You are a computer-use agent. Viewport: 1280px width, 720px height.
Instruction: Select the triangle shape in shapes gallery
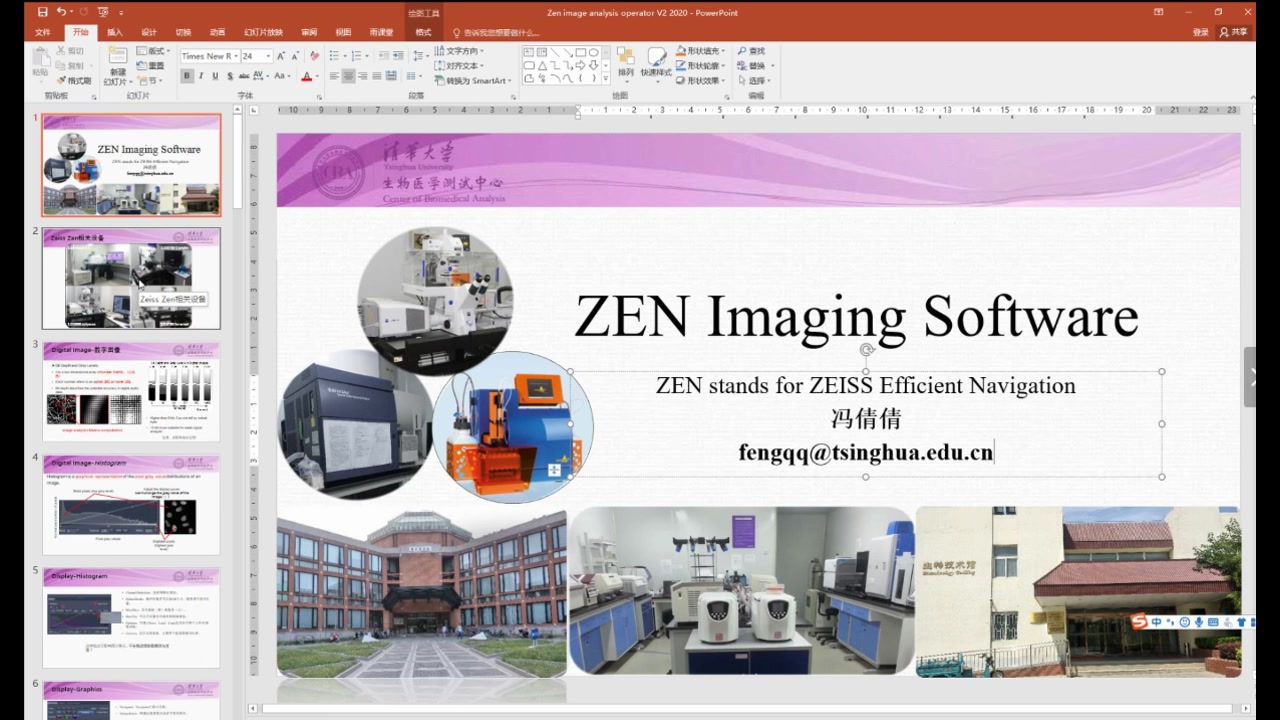click(542, 65)
